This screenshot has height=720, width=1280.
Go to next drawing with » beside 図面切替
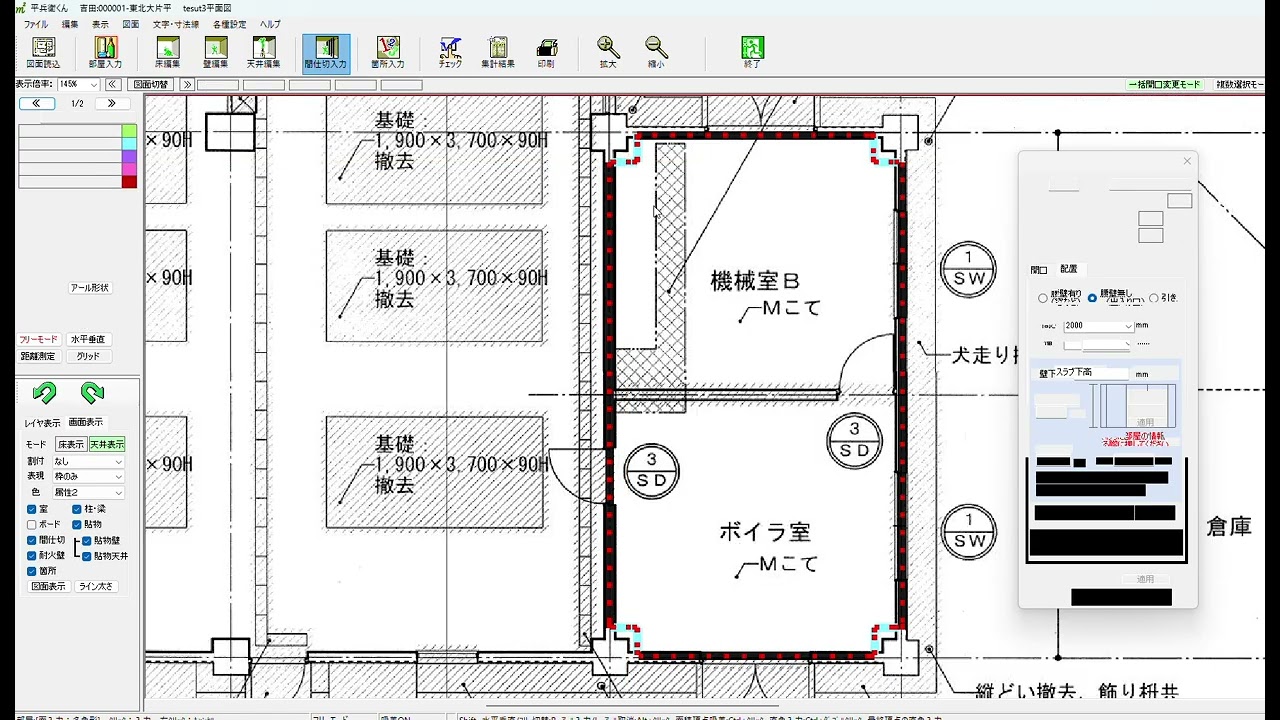click(186, 85)
